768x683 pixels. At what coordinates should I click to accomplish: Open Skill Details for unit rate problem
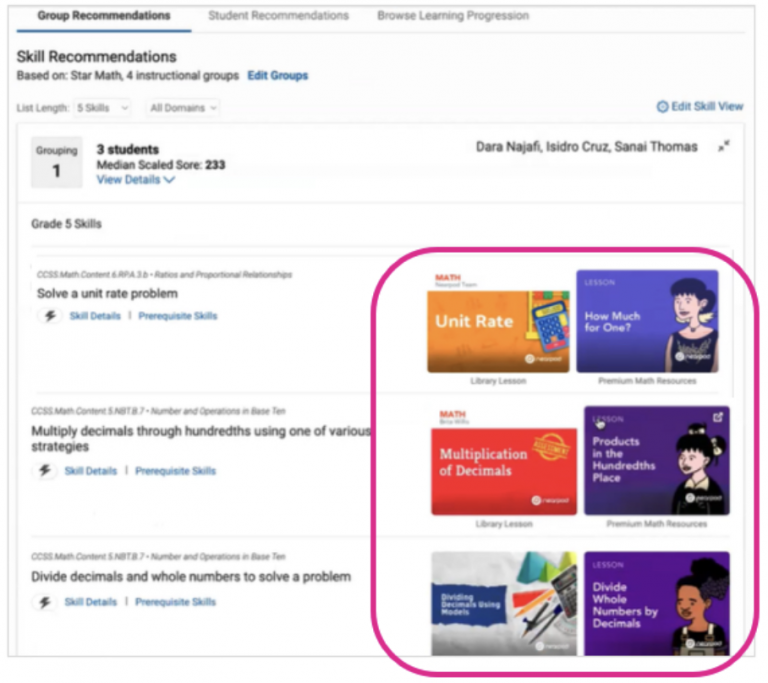(95, 316)
